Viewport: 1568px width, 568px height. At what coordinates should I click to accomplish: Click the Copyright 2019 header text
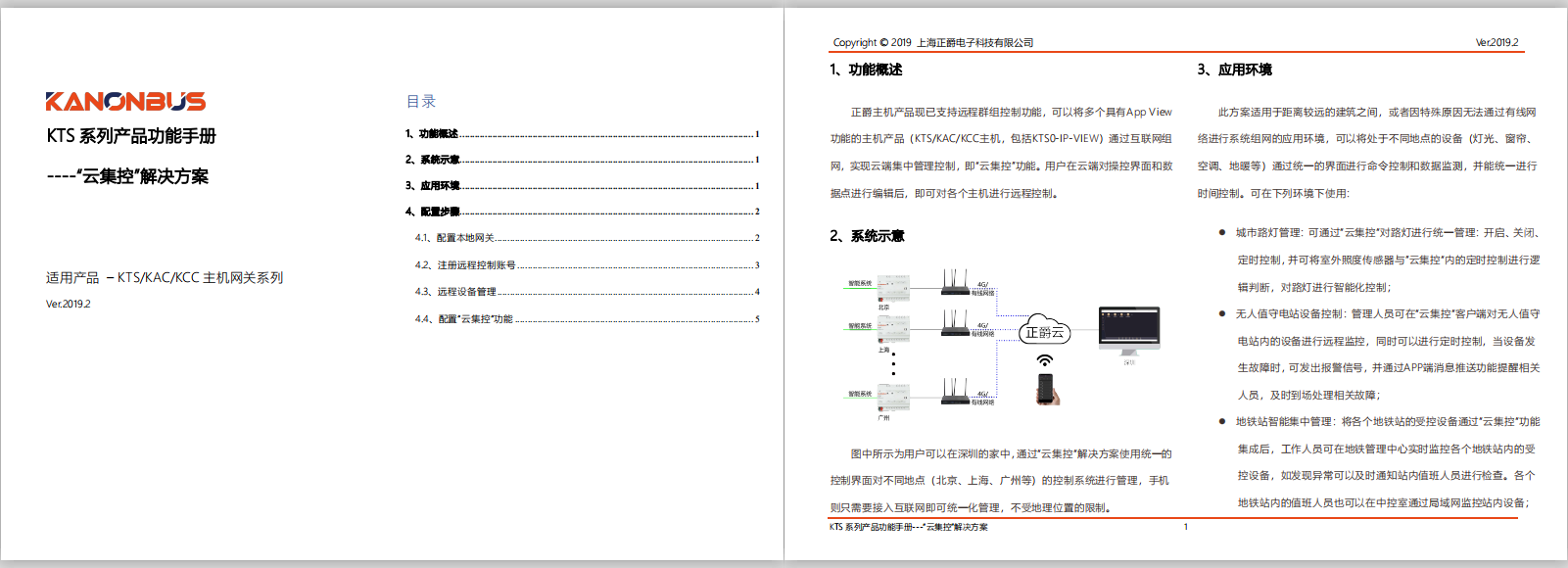(932, 43)
